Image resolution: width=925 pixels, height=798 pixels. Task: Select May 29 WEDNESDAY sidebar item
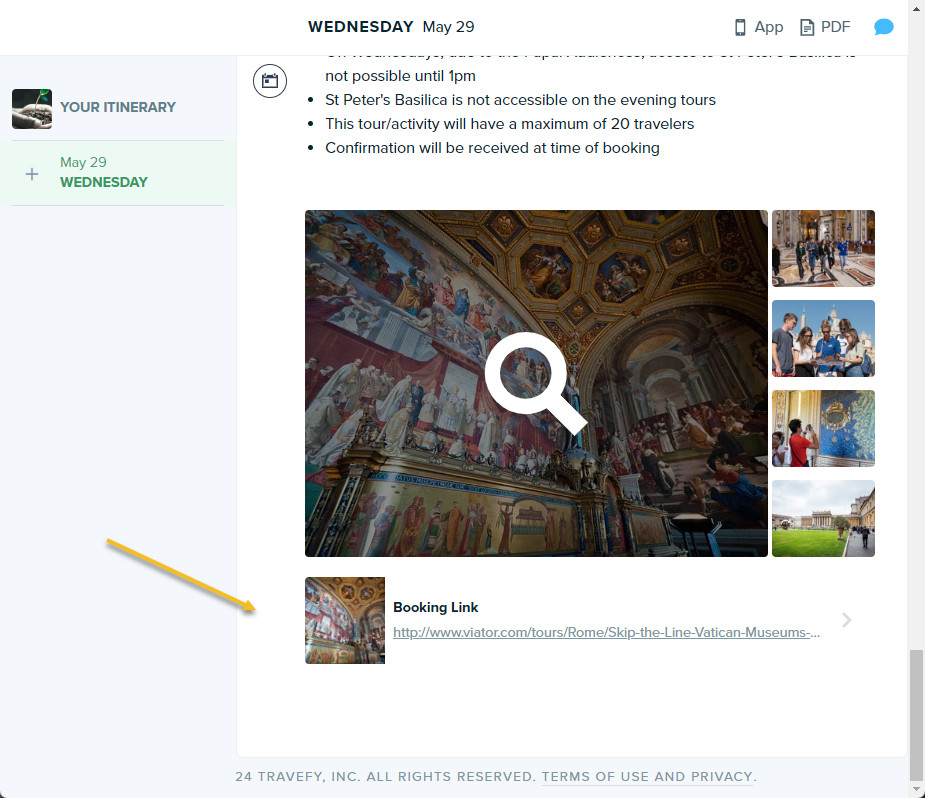pyautogui.click(x=118, y=173)
